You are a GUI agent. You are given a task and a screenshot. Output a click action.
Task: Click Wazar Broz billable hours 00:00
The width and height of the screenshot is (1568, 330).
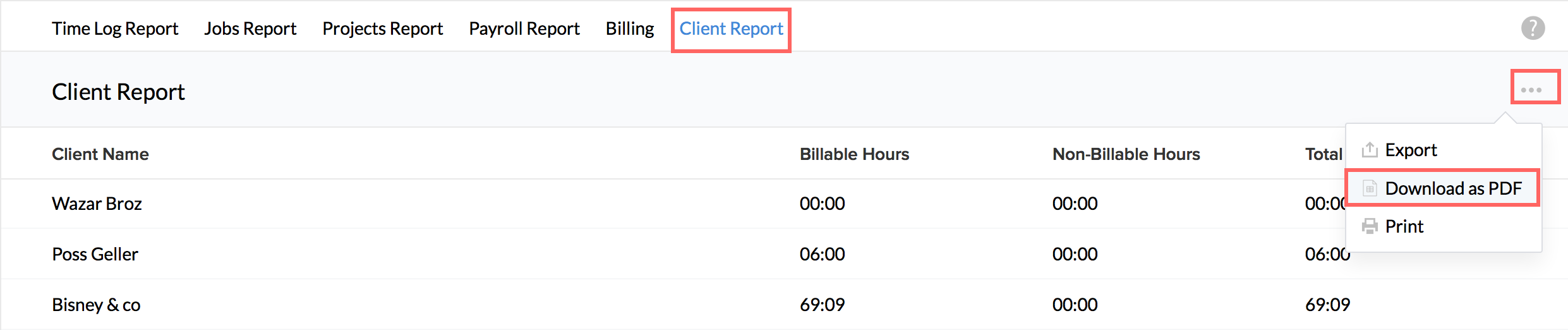point(823,204)
